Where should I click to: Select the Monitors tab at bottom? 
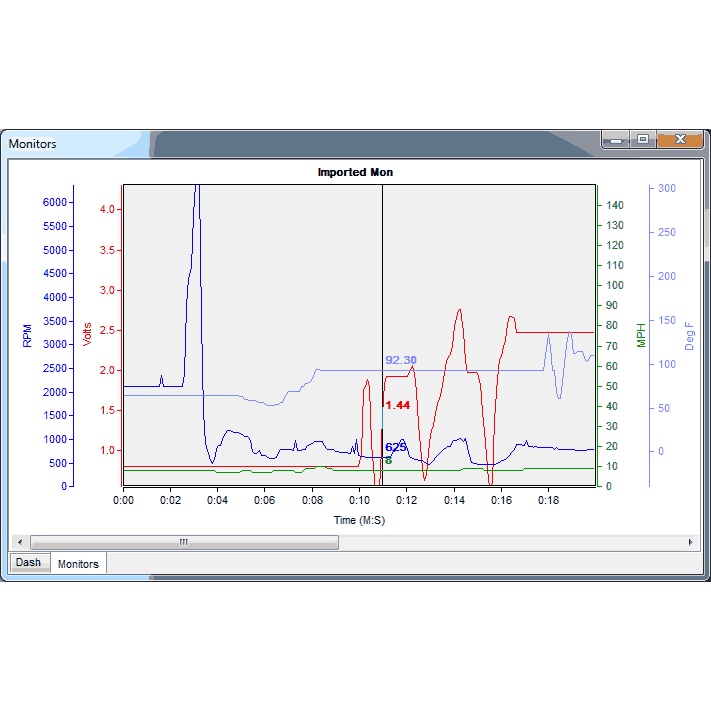[x=78, y=564]
